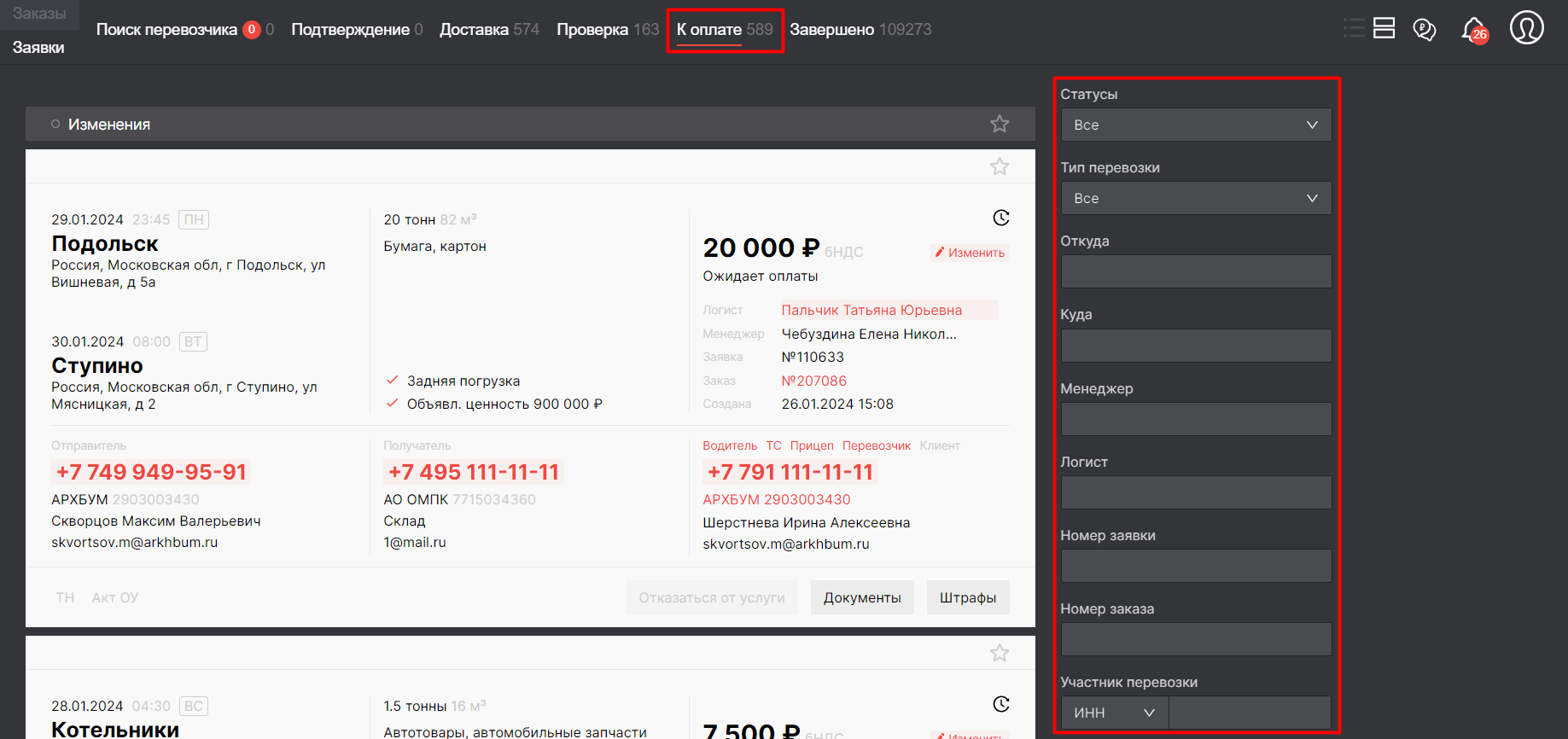Click Изменить next to 20 000 ₽

point(970,253)
